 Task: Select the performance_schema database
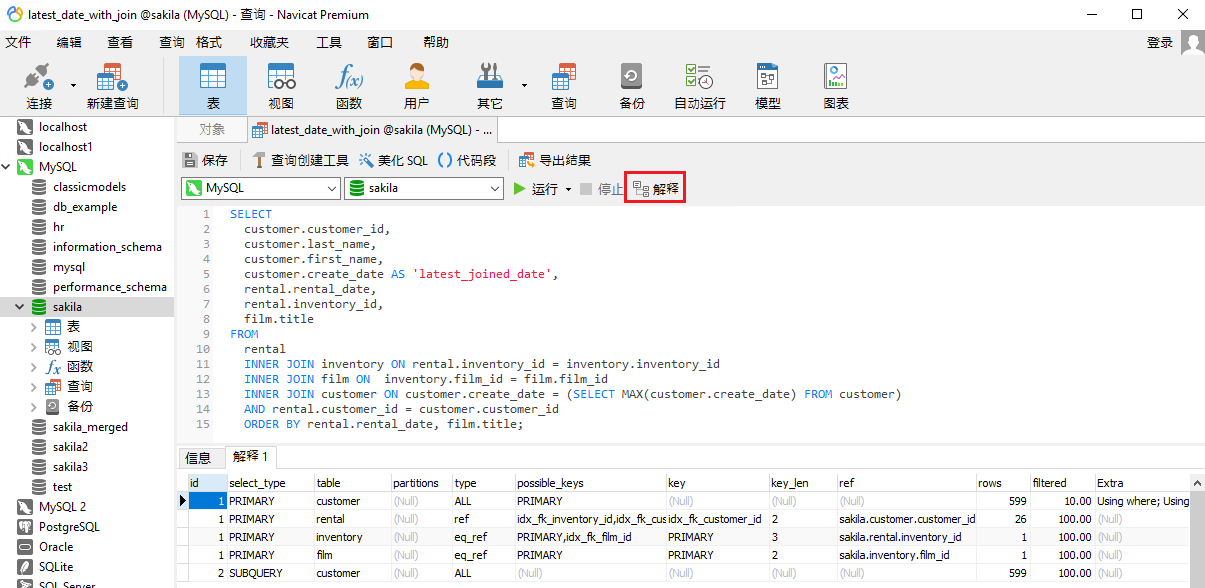click(x=110, y=287)
